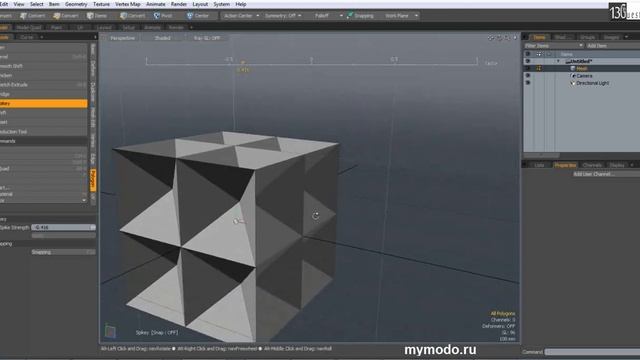Screen dimensions: 640x360
Task: Open the Falloff dropdown
Action: tap(328, 16)
